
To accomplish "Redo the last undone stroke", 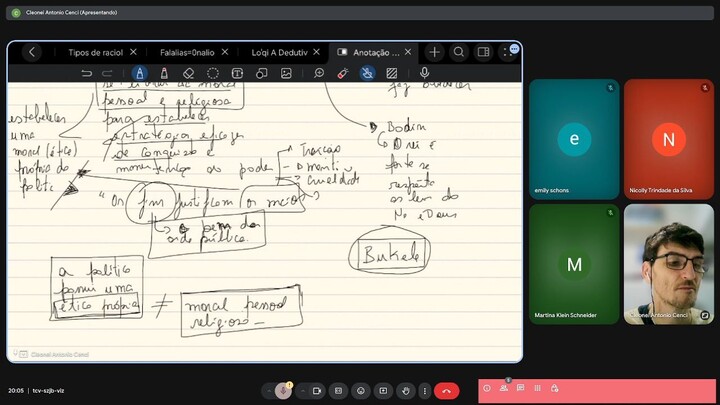I will (x=107, y=73).
